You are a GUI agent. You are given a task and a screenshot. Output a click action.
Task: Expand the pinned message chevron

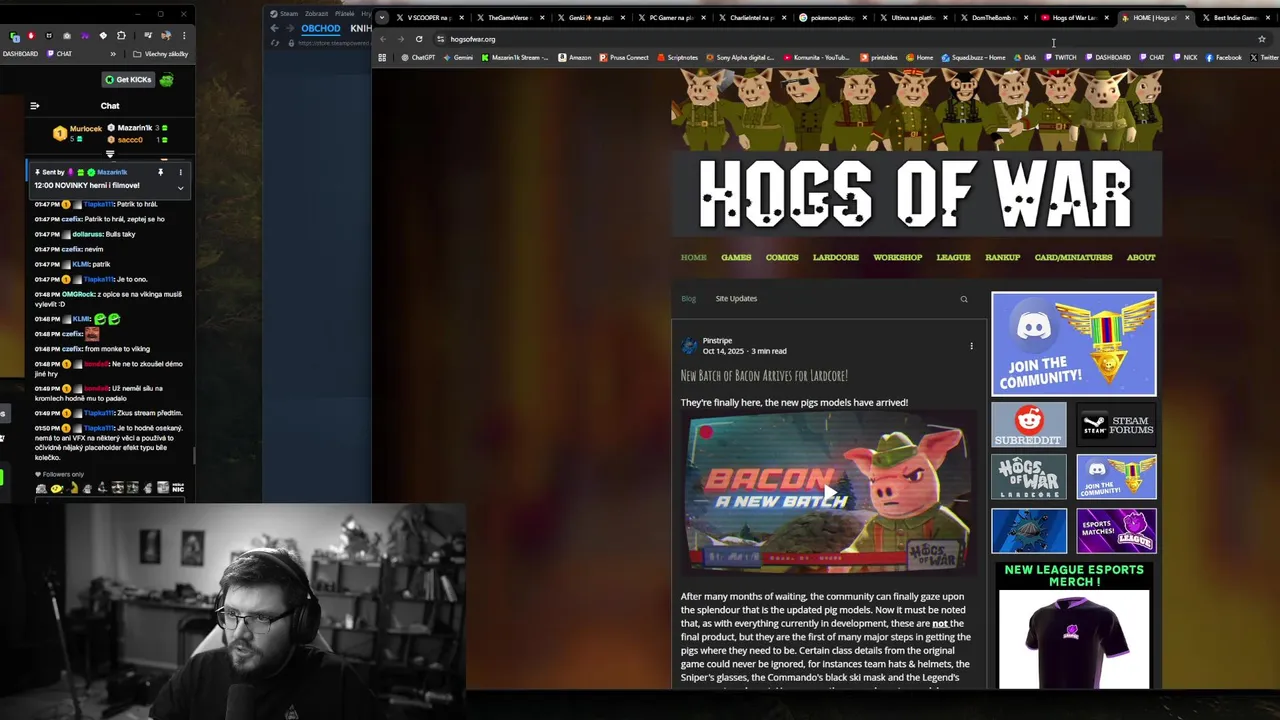180,187
